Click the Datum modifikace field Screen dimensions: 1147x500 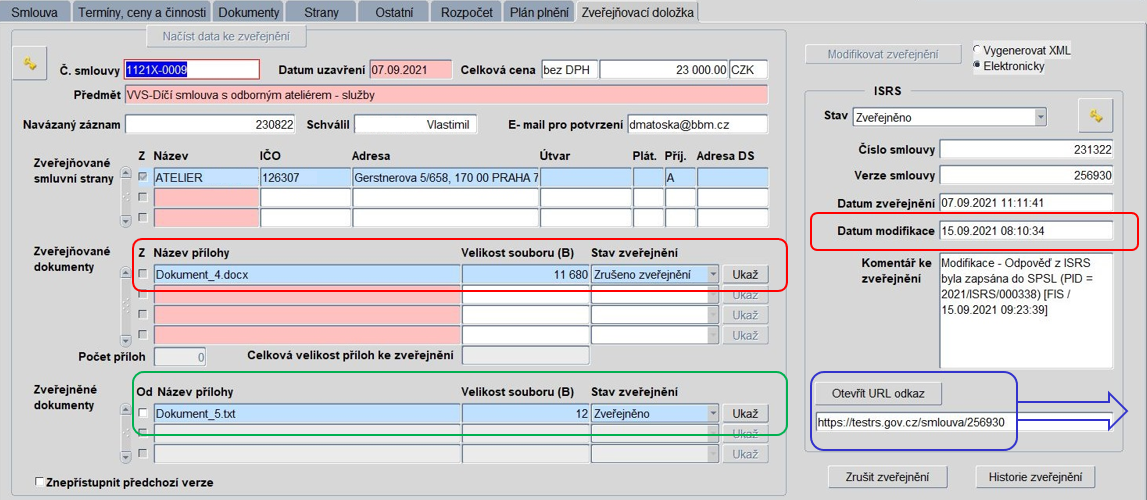coord(1026,231)
